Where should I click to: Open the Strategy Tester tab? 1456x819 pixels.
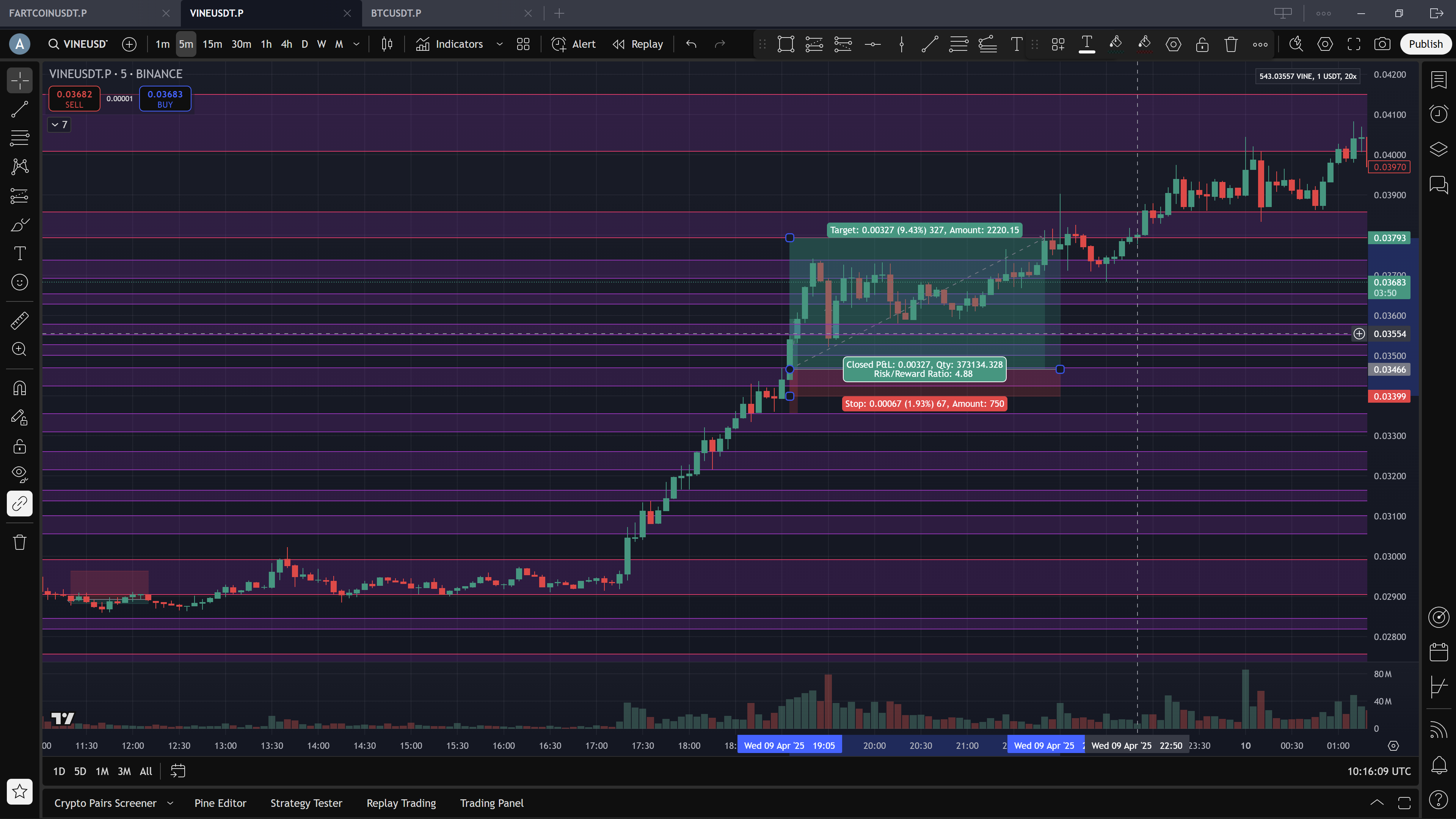(306, 803)
